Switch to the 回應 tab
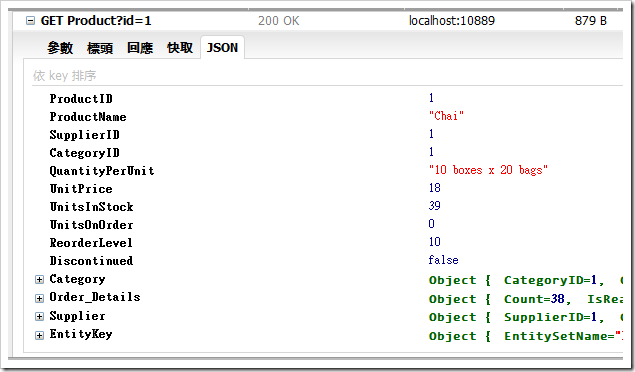The width and height of the screenshot is (635, 372). 140,48
